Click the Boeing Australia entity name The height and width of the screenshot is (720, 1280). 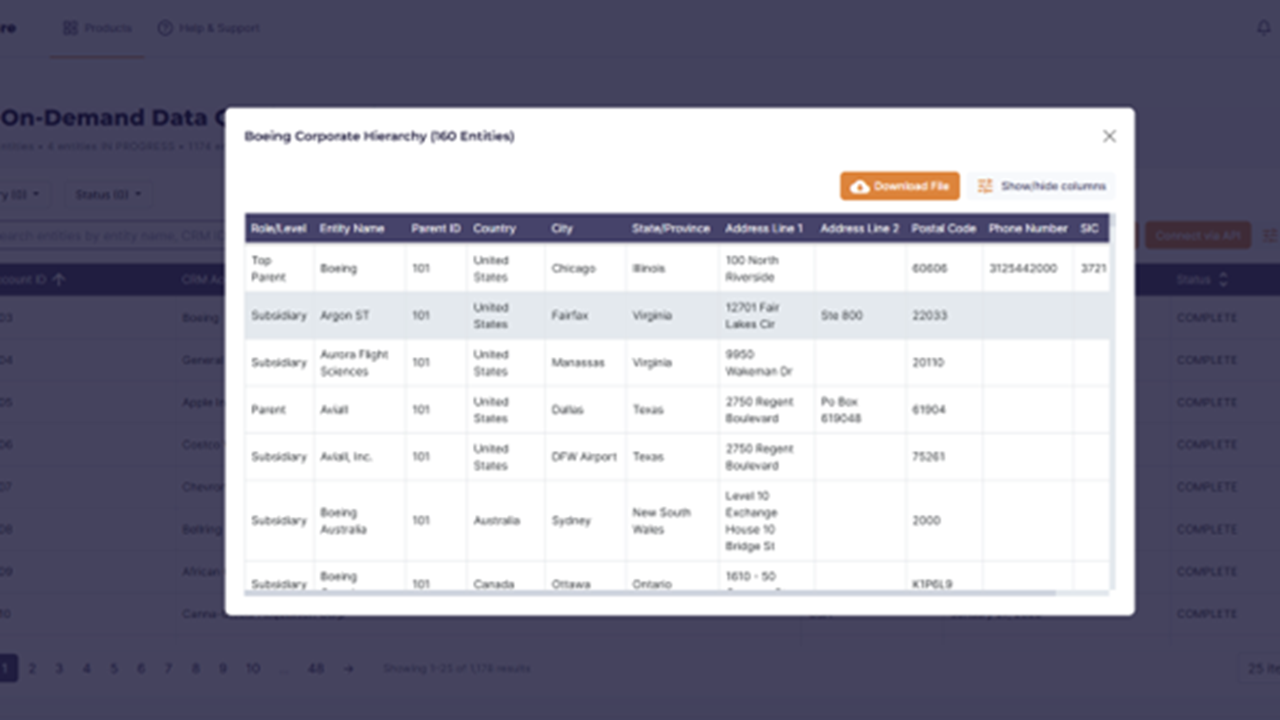pyautogui.click(x=343, y=520)
